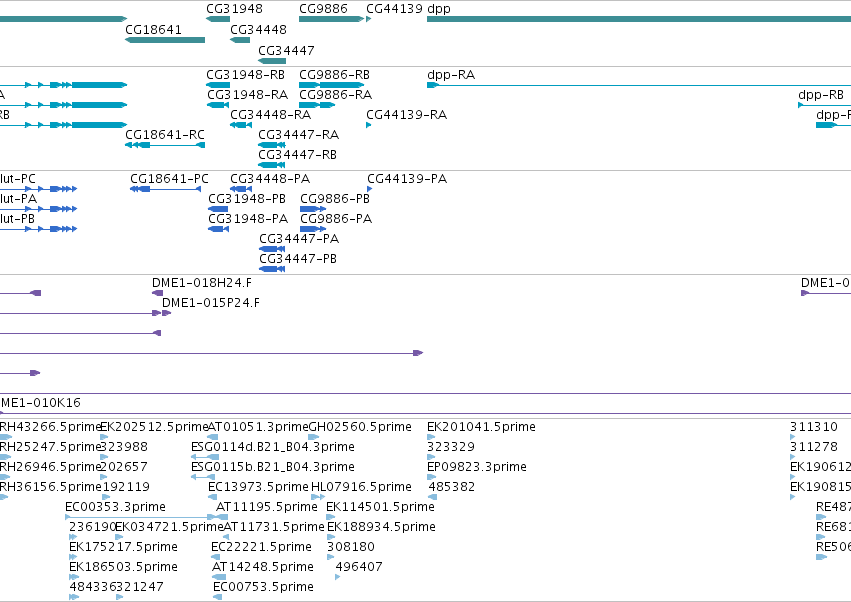Select protein CG18641-PC
This screenshot has height=602, width=851.
169,179
